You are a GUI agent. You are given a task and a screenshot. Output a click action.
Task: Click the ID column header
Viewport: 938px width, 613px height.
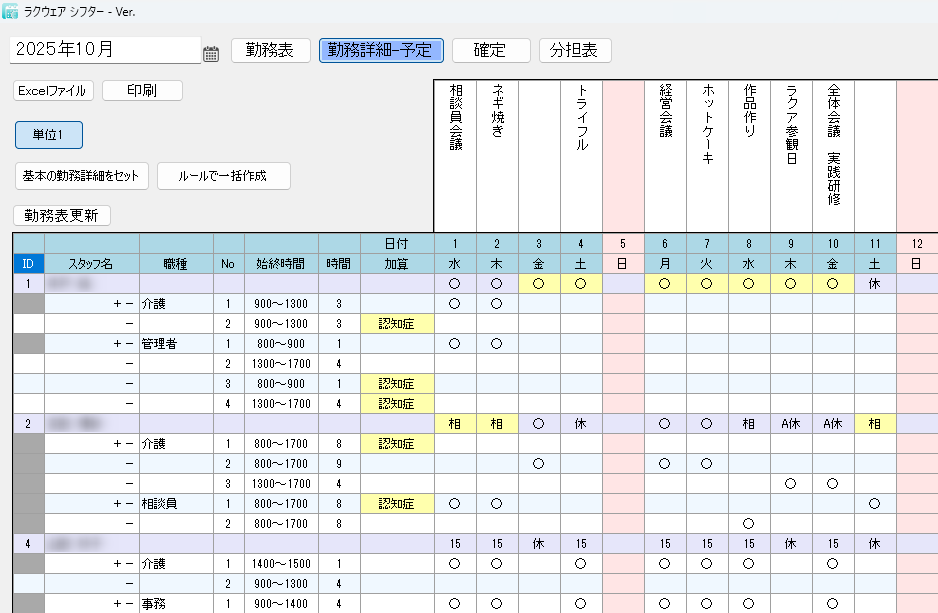pyautogui.click(x=28, y=264)
